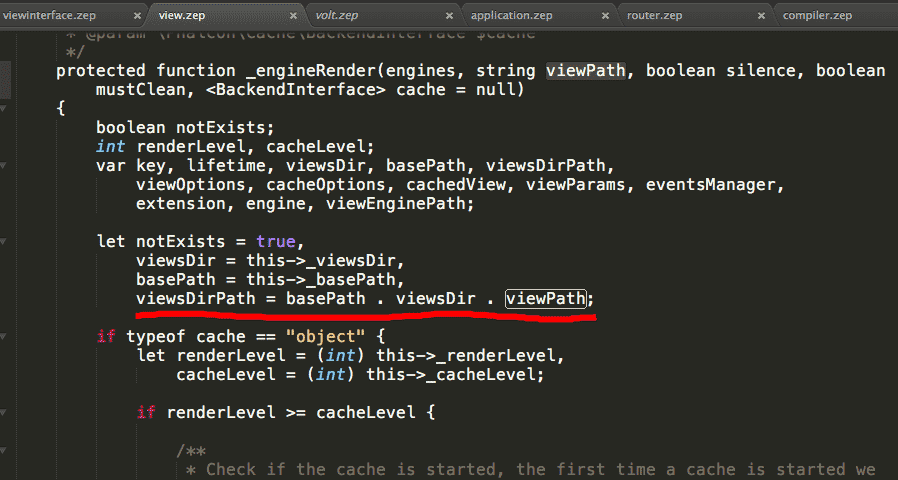Select the compiler.zep tab

818,16
